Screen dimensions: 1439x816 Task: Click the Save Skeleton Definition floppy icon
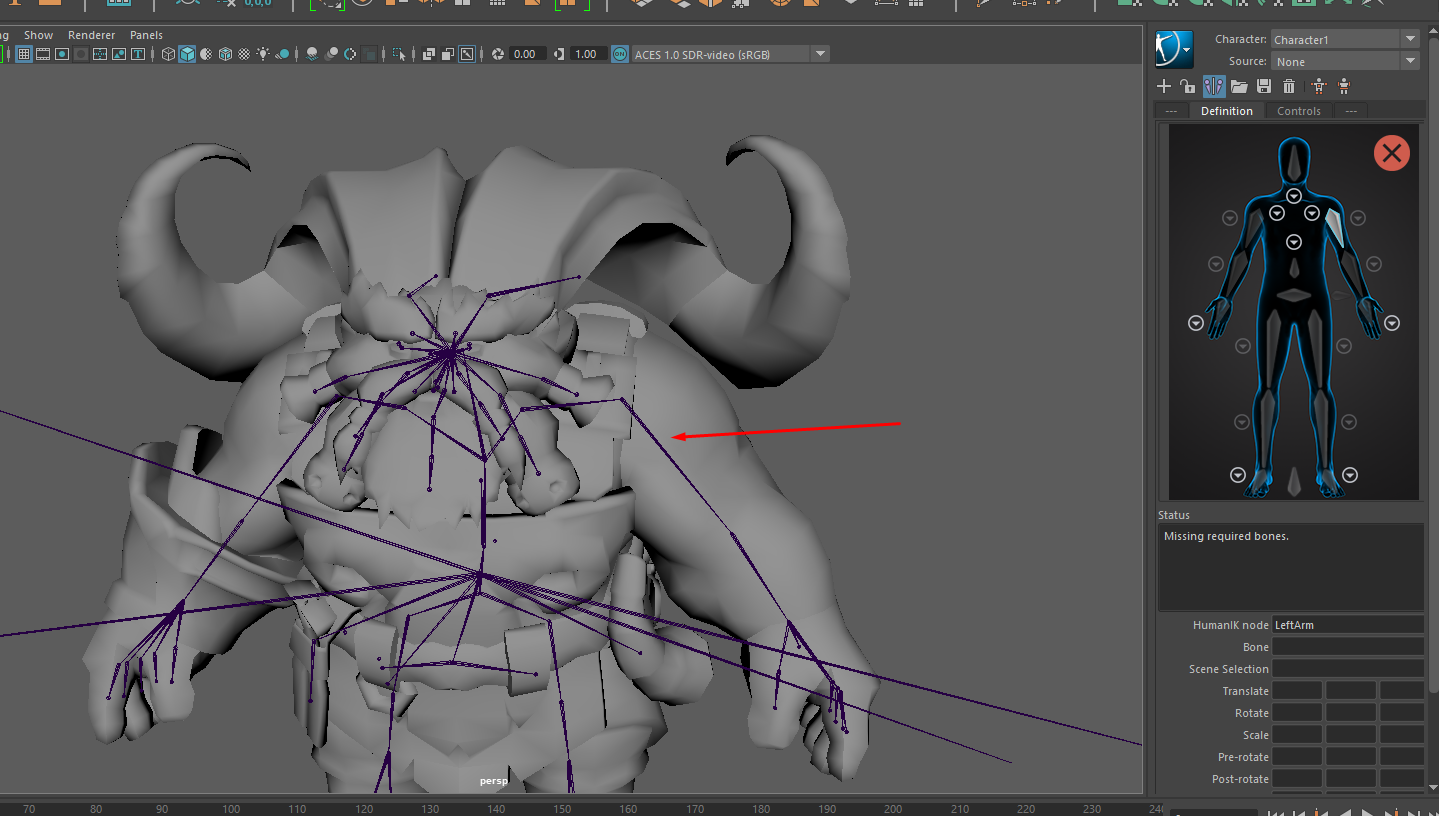(x=1264, y=87)
